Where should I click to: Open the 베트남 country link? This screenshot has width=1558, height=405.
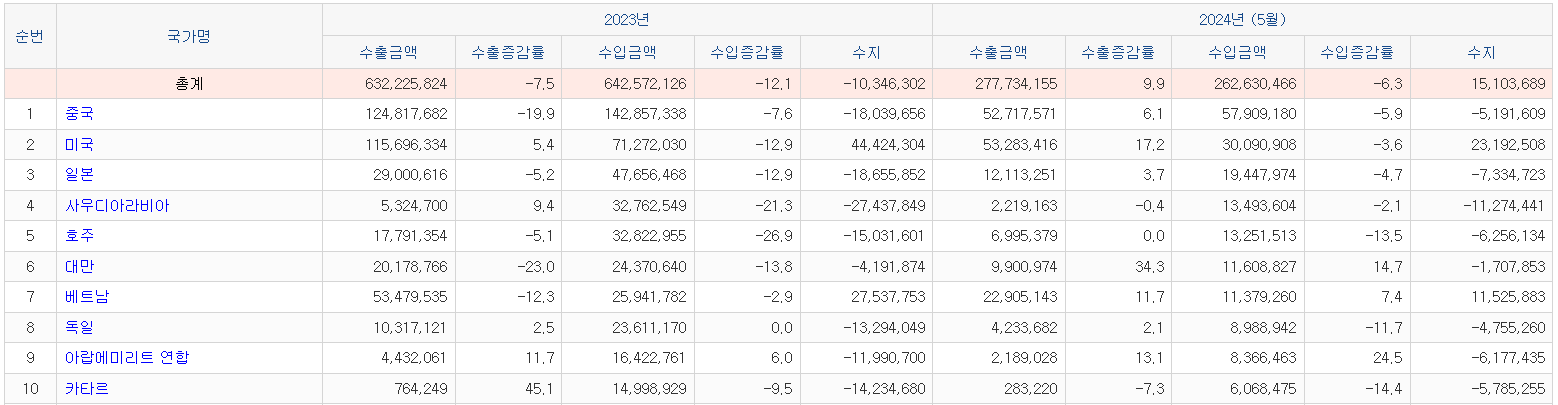point(87,297)
